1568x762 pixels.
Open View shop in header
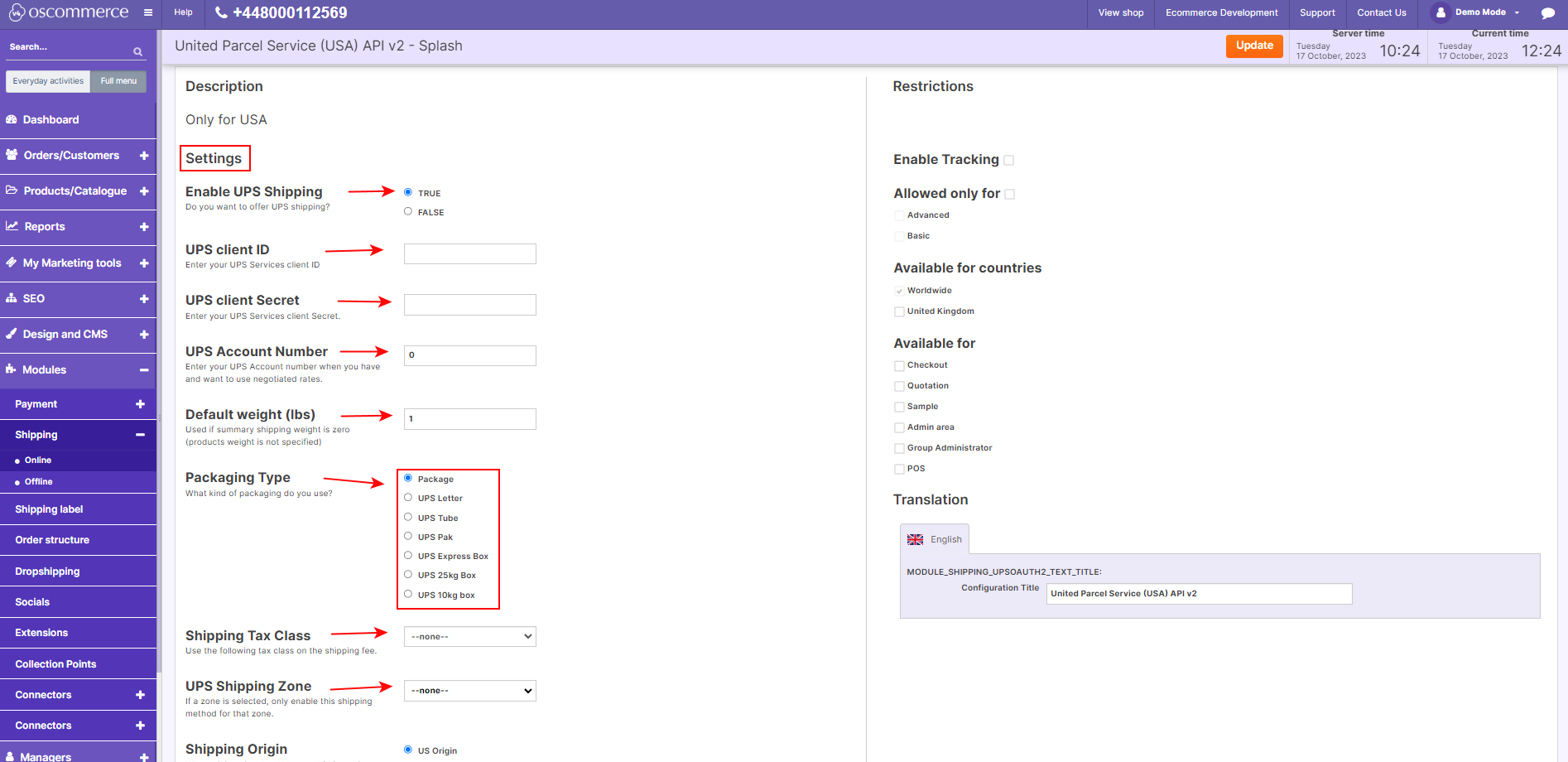(1121, 13)
